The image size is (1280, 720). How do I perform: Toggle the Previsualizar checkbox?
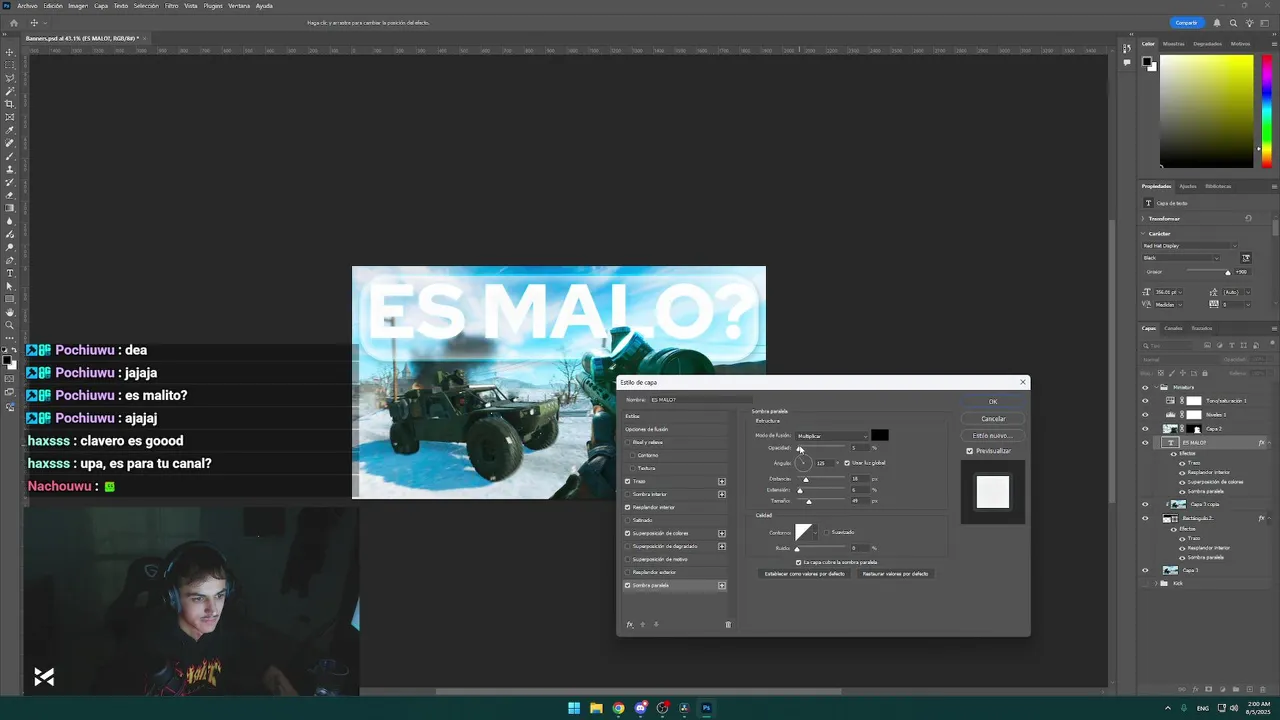(970, 451)
